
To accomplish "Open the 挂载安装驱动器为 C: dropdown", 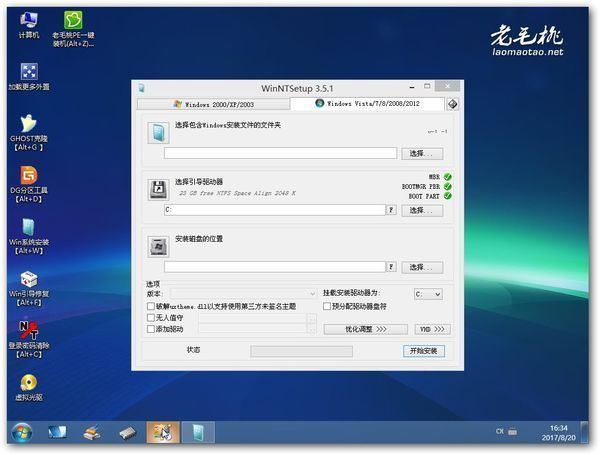I will (428, 294).
